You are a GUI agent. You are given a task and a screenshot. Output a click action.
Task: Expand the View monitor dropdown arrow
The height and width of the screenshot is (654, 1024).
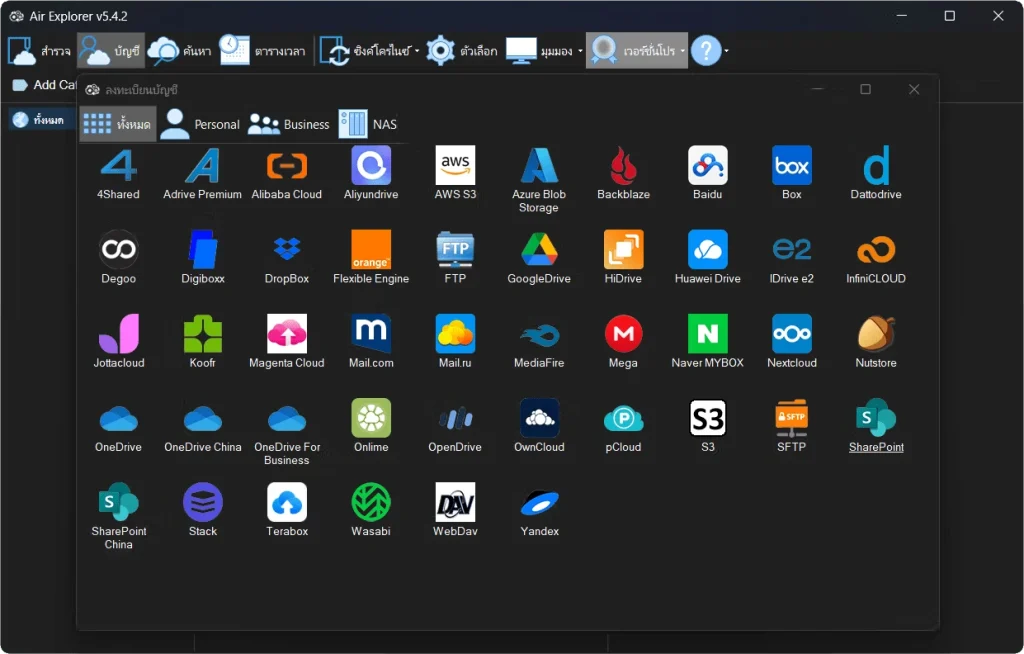(x=580, y=51)
